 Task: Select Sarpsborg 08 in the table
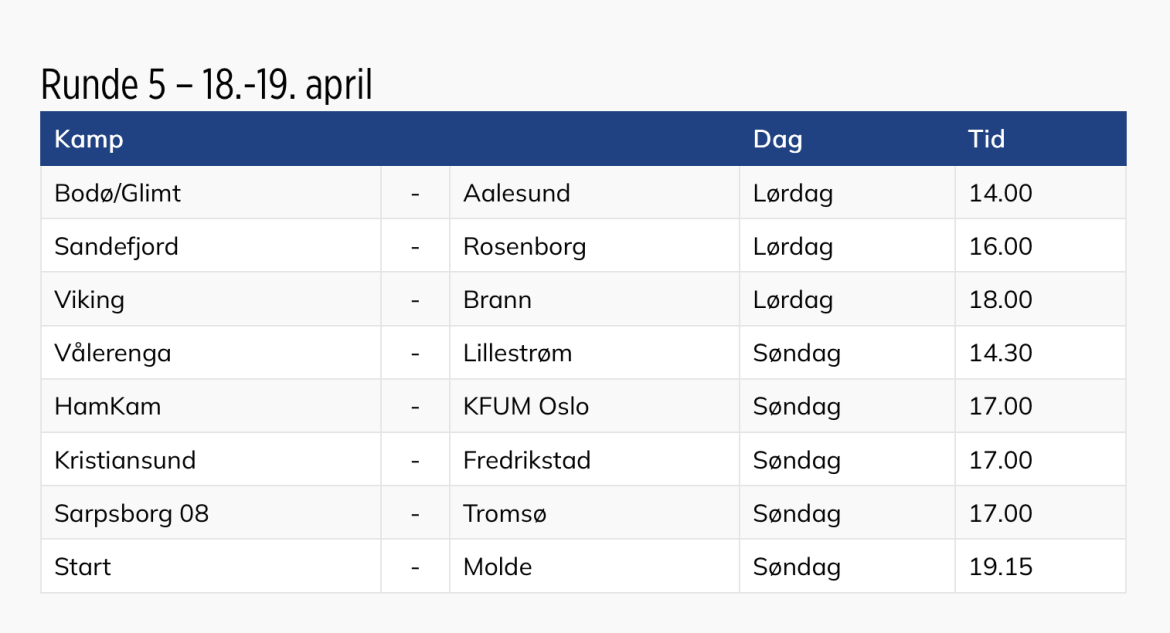tap(131, 514)
